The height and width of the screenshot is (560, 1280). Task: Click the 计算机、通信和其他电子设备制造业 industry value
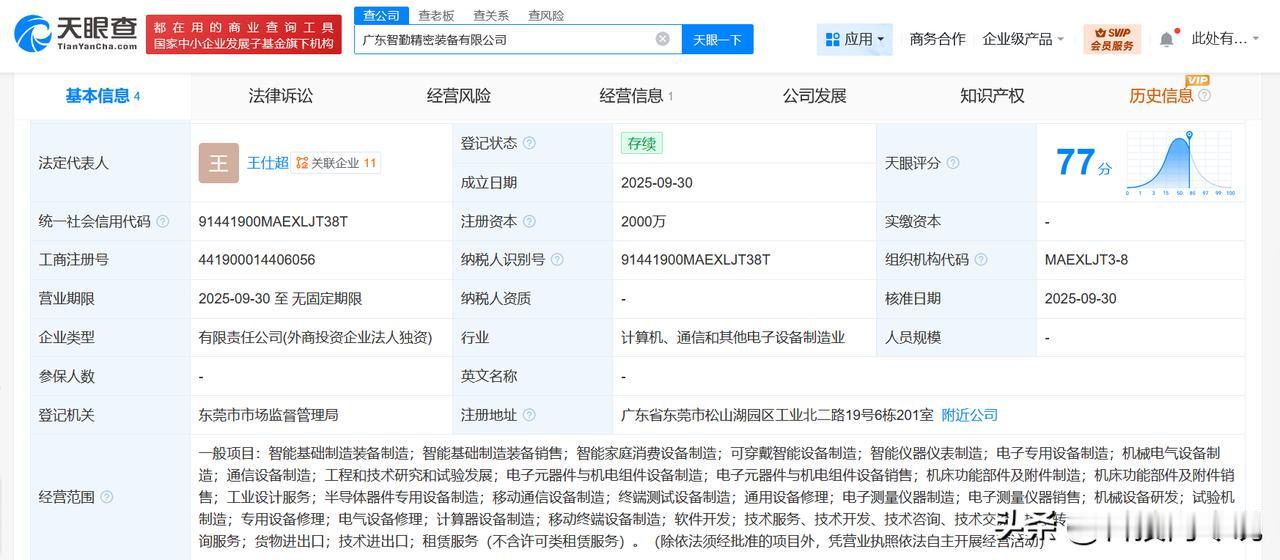(x=733, y=338)
